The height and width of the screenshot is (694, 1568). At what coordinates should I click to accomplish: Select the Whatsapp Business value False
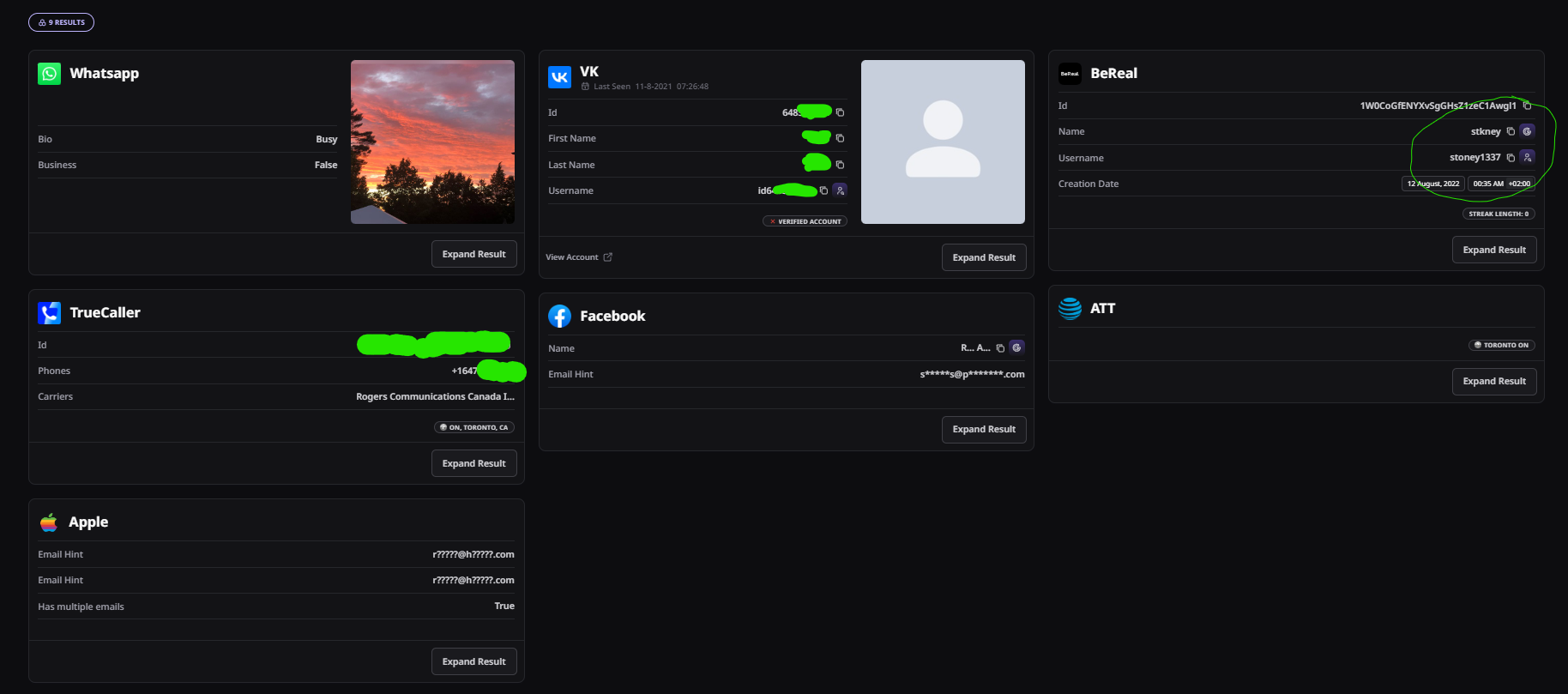(x=326, y=165)
